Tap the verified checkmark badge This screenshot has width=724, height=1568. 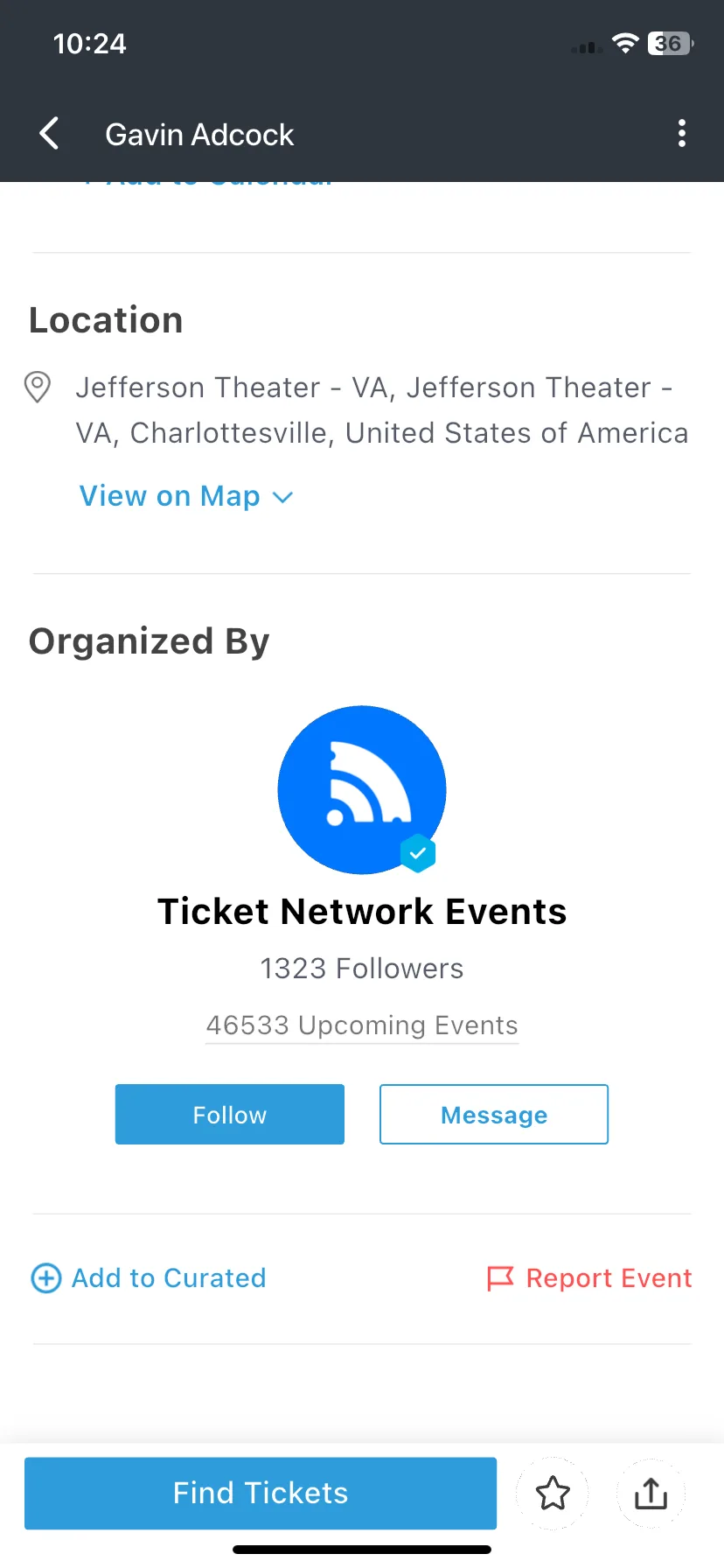click(x=418, y=852)
